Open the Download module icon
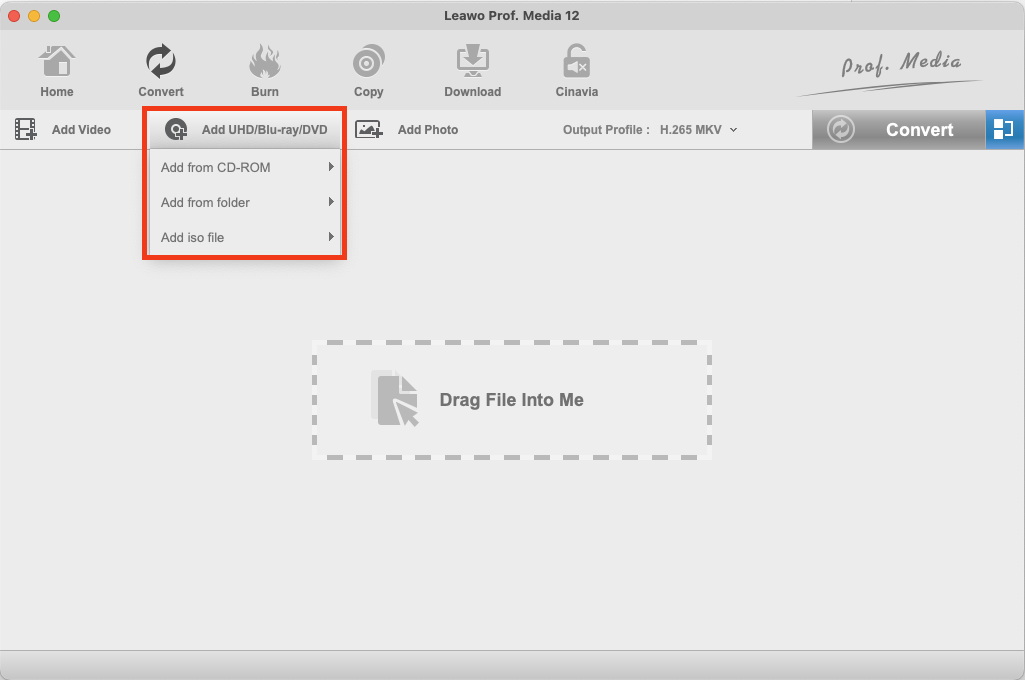This screenshot has width=1025, height=680. pyautogui.click(x=473, y=61)
